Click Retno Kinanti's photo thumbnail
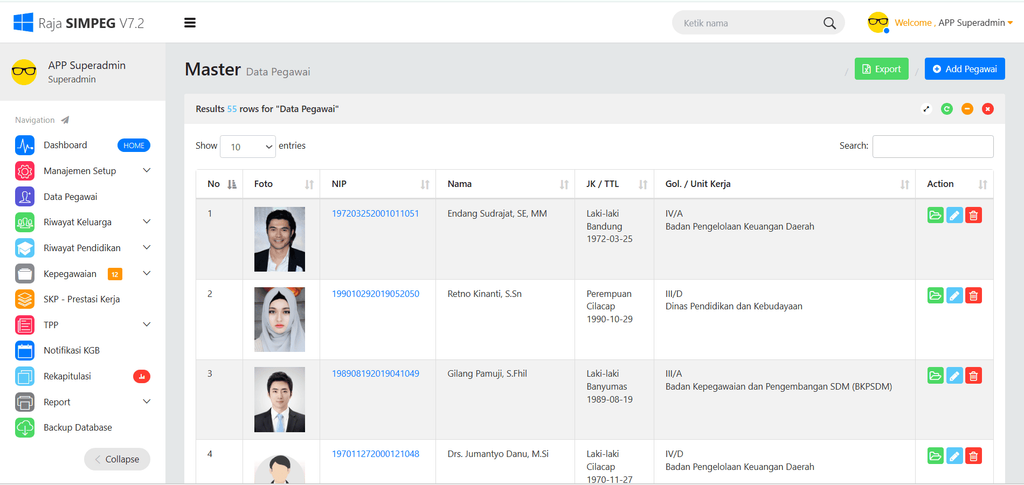Viewport: 1024px width, 485px height. click(280, 319)
